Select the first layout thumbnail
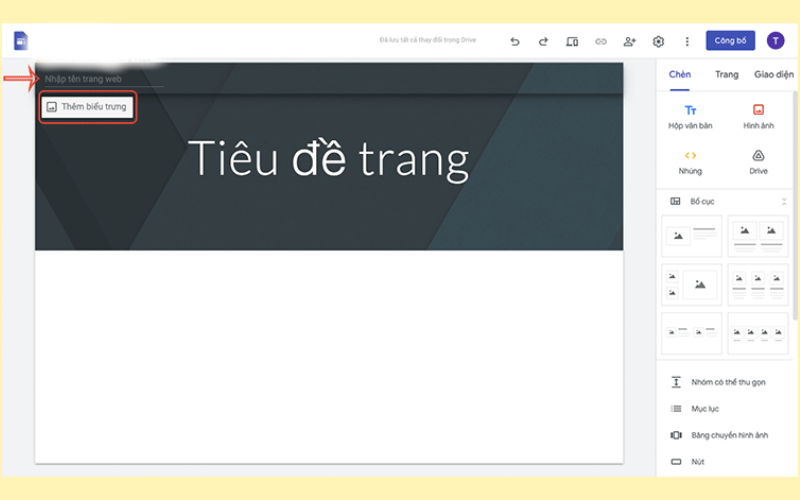The image size is (800, 500). pyautogui.click(x=691, y=236)
